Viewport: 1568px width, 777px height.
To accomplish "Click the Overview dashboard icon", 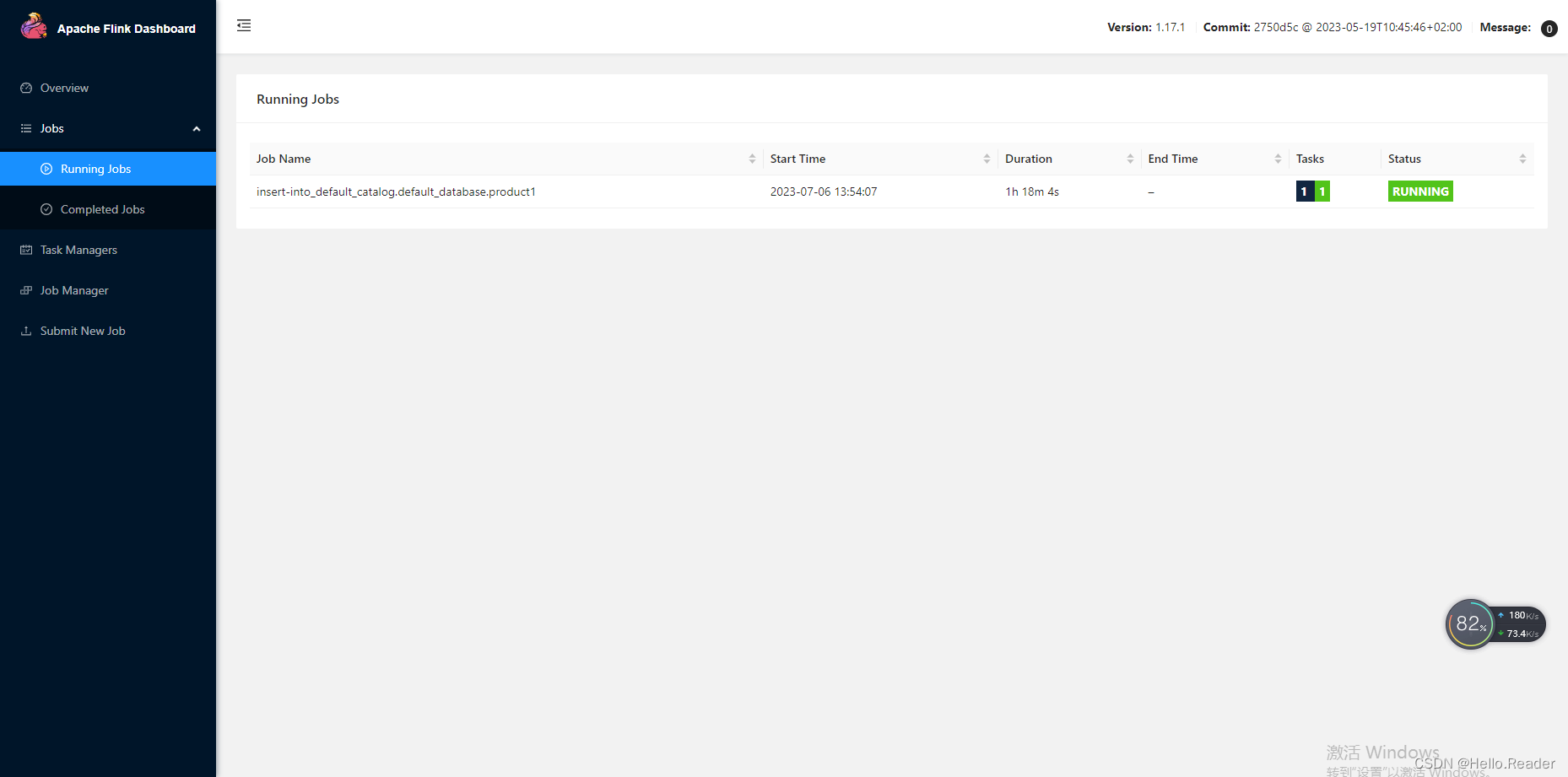I will [26, 88].
